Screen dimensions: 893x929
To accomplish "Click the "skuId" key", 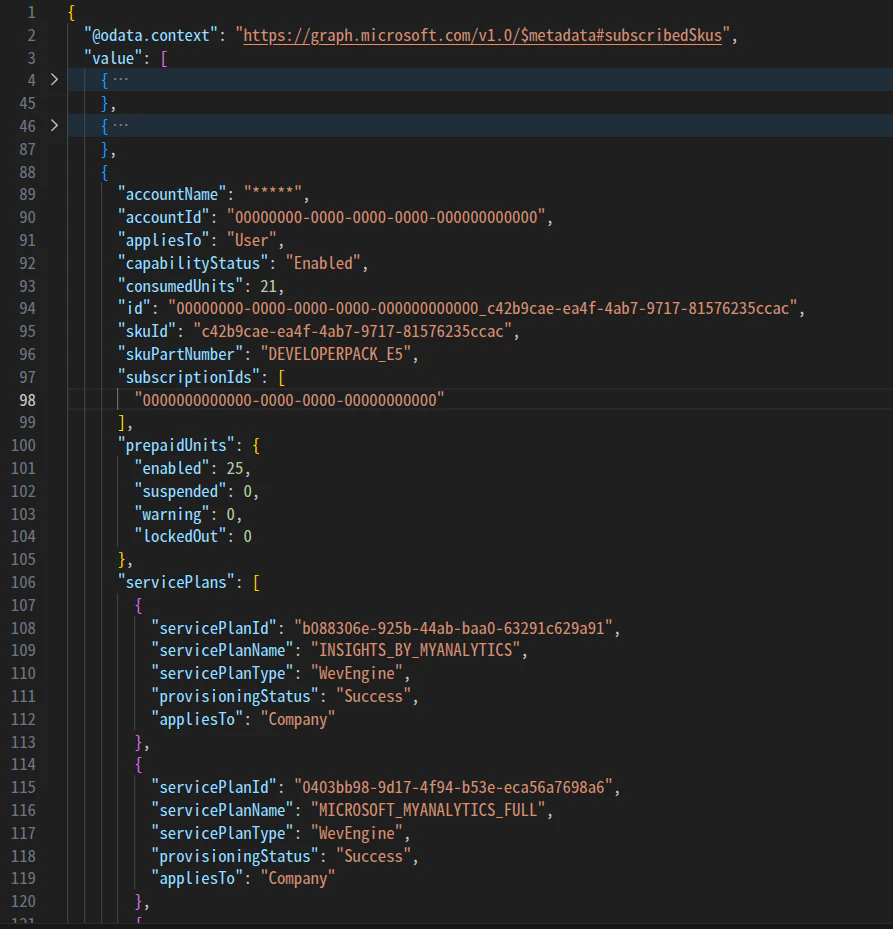I will [x=147, y=331].
